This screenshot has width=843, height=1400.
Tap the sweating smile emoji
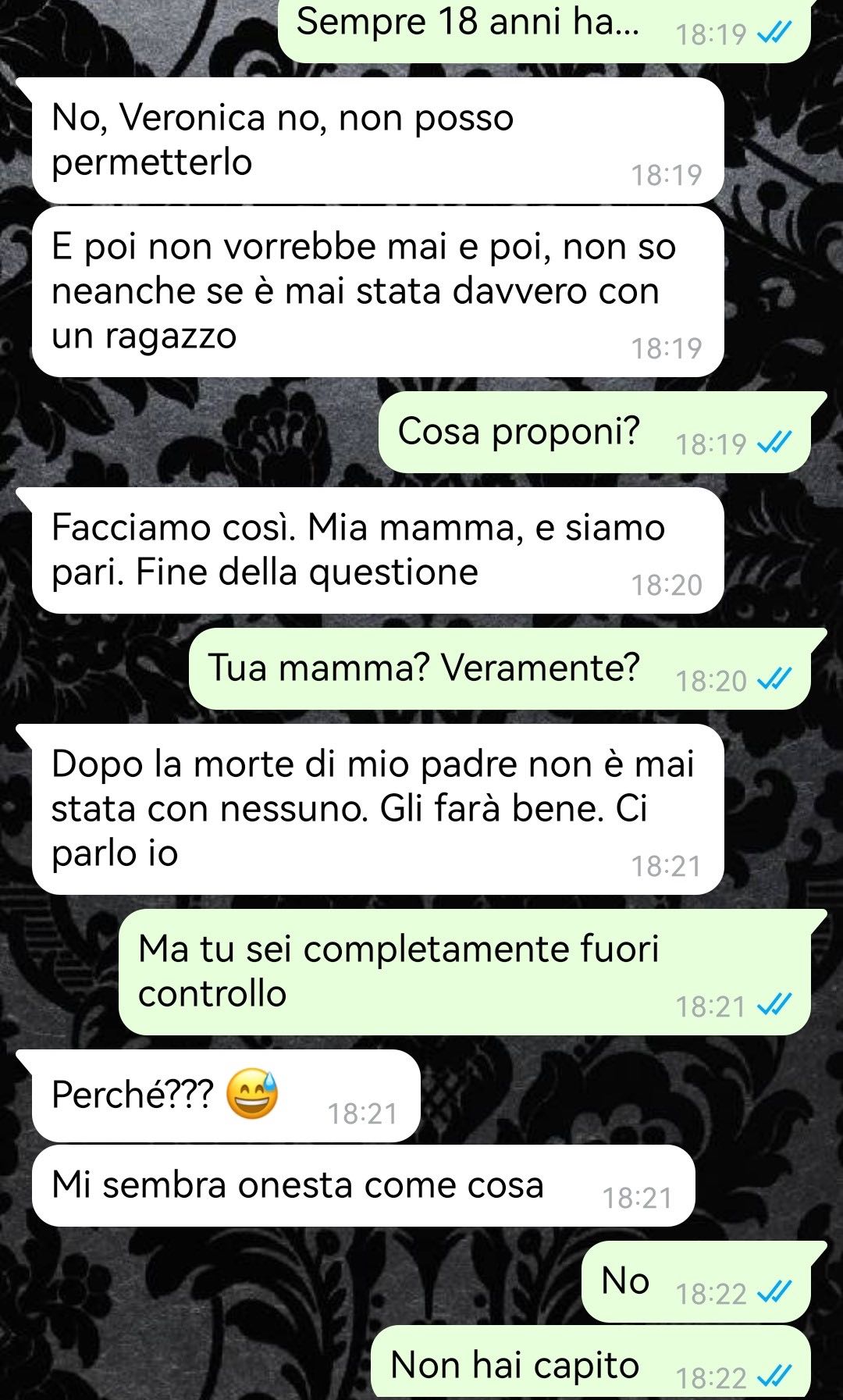click(252, 1094)
